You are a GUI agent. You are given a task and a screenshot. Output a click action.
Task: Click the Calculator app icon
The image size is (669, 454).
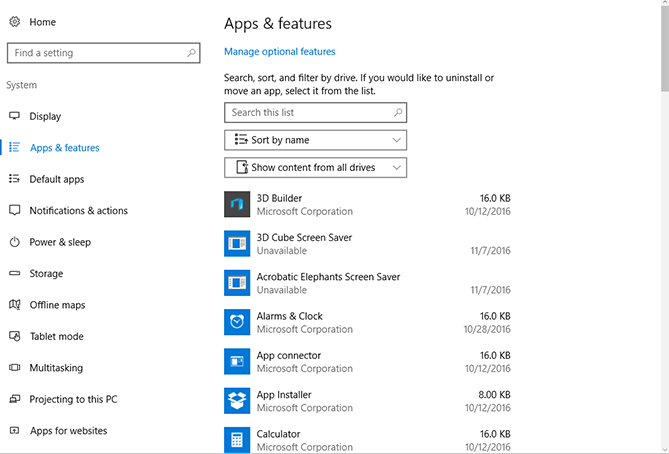pyautogui.click(x=237, y=439)
